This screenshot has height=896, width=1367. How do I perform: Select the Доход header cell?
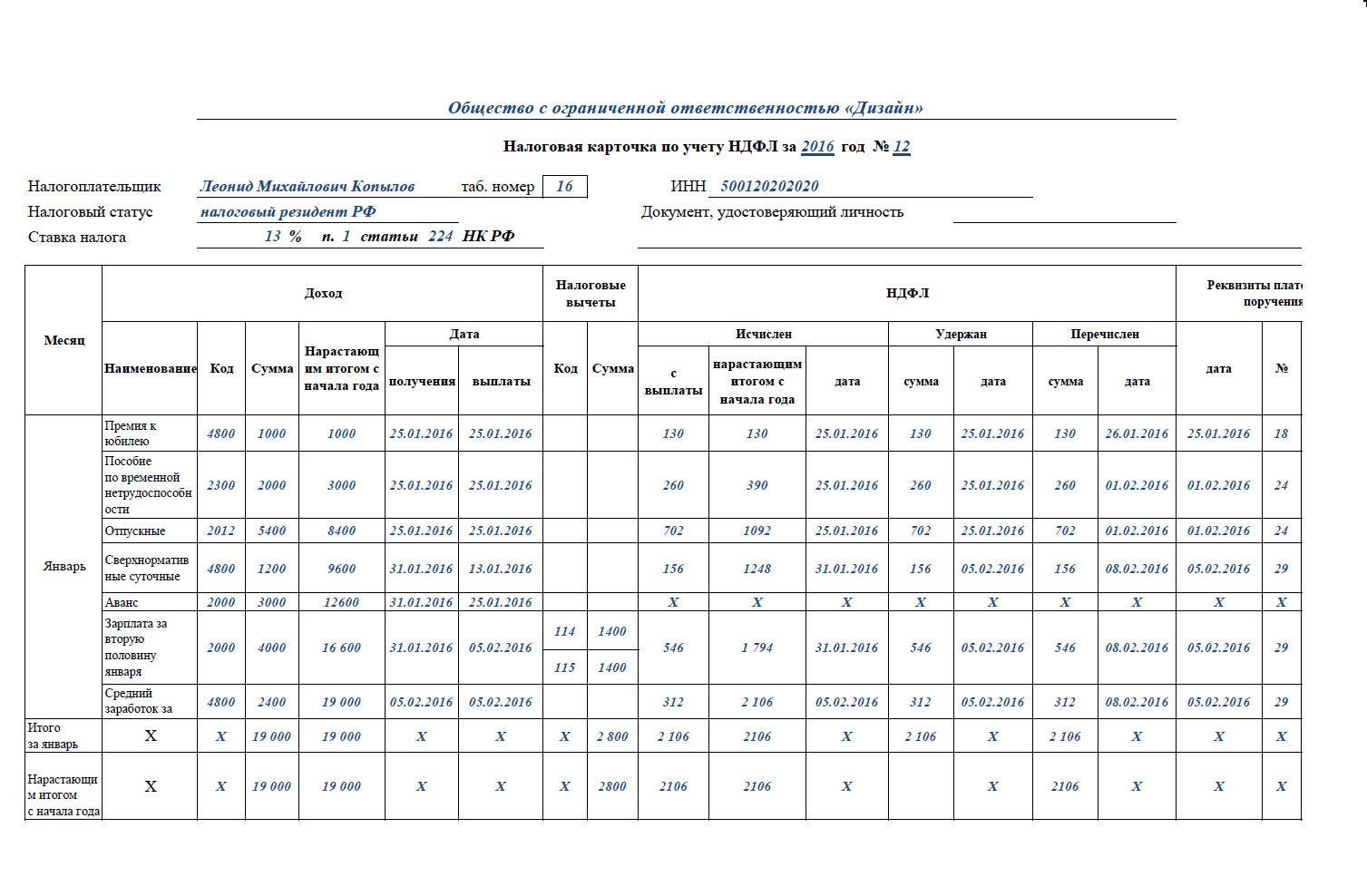[x=323, y=293]
